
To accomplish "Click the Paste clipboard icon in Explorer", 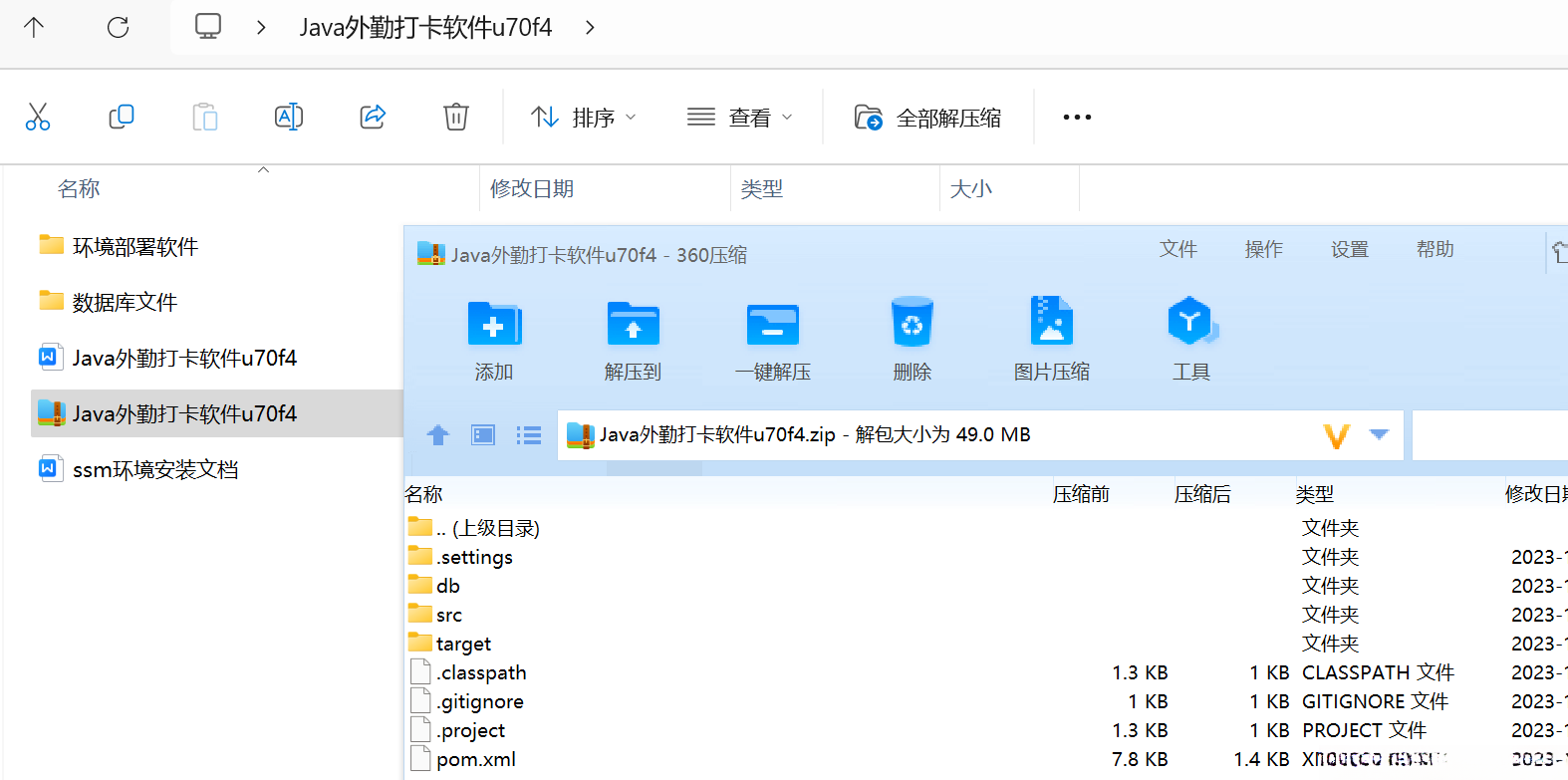I will (205, 117).
